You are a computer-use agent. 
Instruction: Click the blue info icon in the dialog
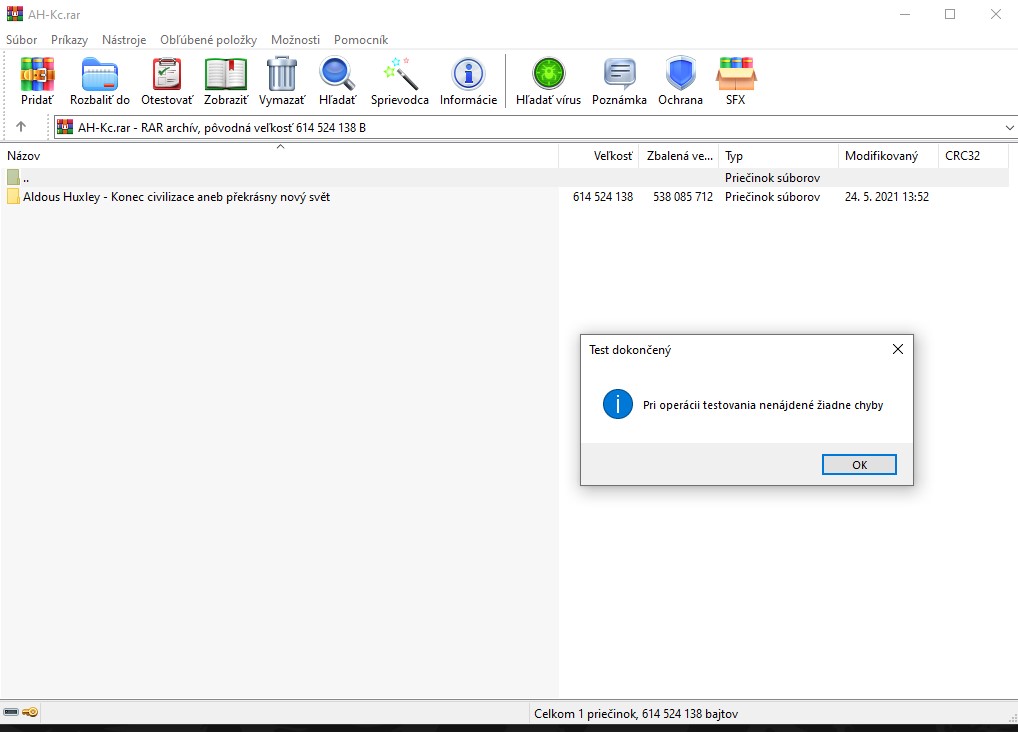(617, 404)
